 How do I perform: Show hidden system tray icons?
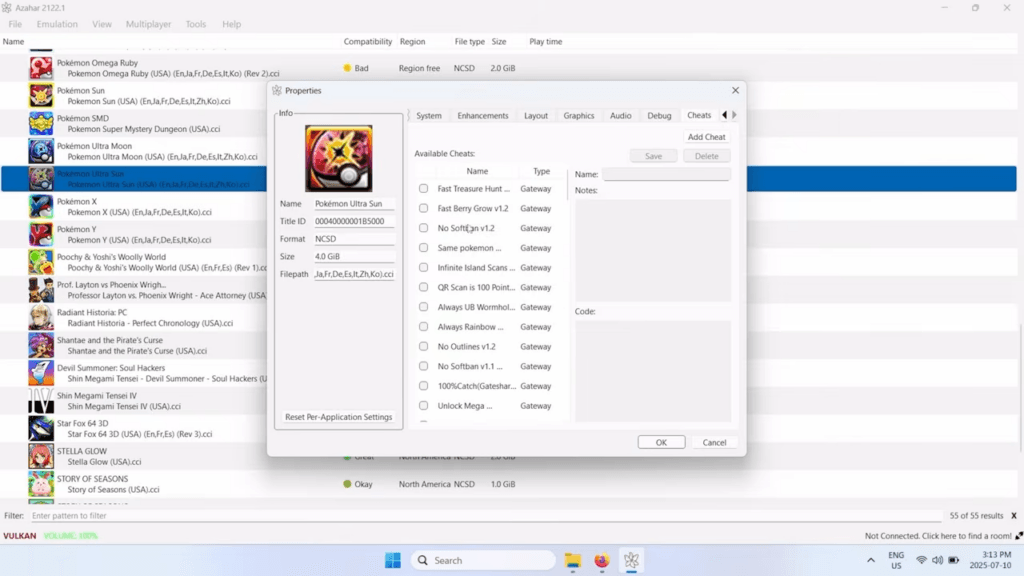point(871,560)
